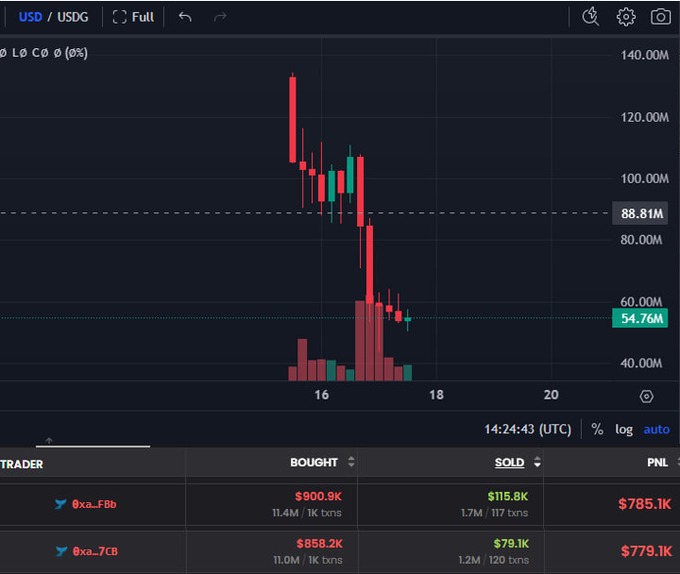Viewport: 680px width, 574px height.
Task: Click the 20 date label on time axis
Action: coord(551,395)
